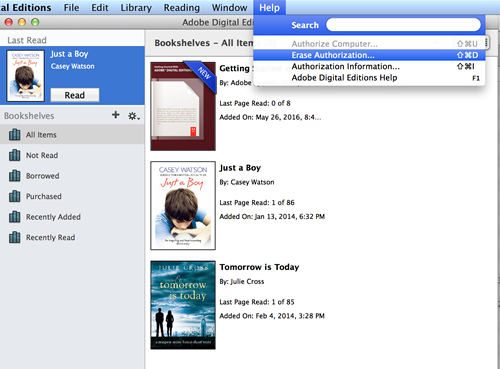
Task: Select the Recently Added bookshelf label
Action: (53, 217)
